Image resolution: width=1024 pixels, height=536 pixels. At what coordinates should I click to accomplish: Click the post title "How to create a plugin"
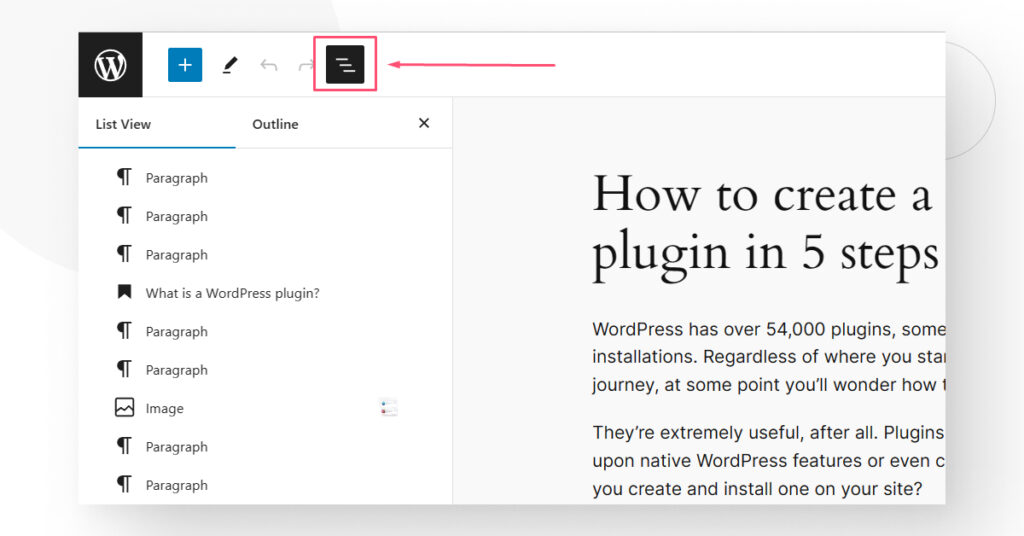[767, 225]
